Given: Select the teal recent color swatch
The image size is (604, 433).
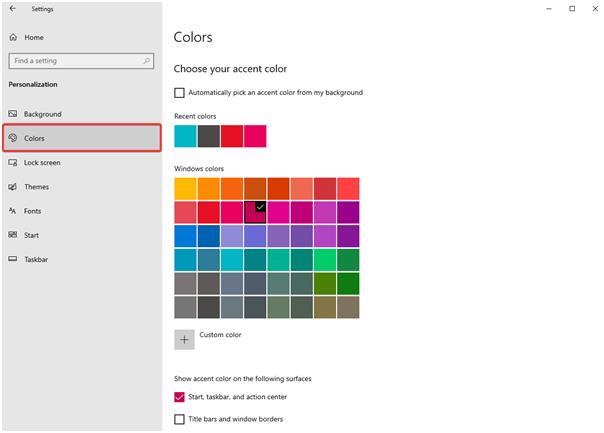Looking at the screenshot, I should [185, 136].
